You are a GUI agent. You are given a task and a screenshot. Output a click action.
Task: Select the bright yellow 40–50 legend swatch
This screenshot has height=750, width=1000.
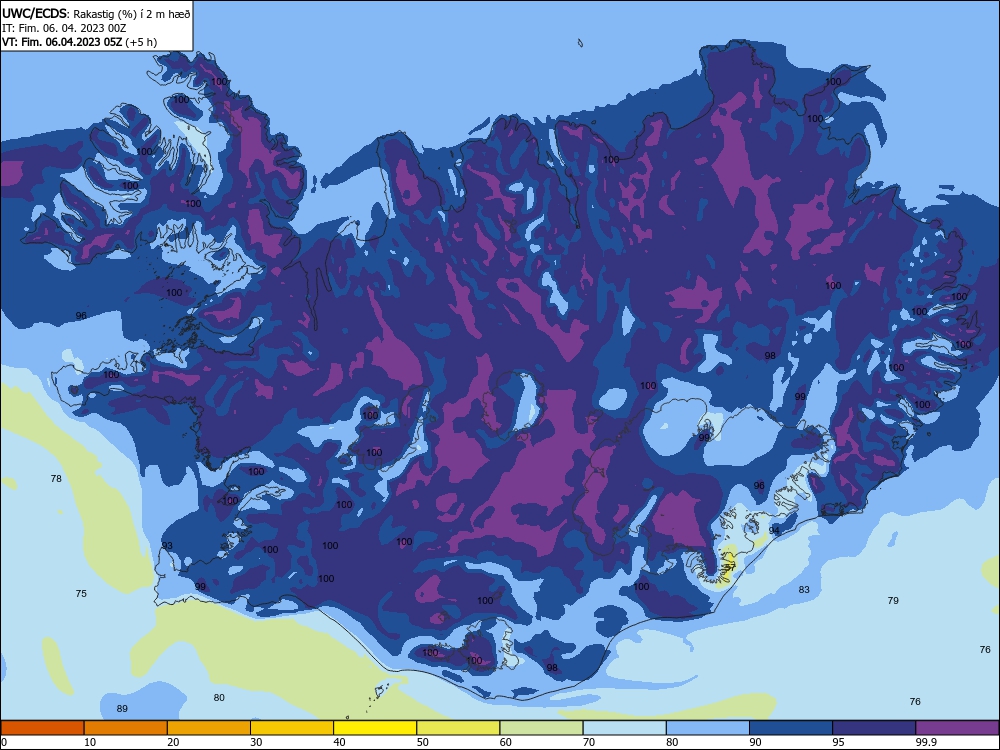tap(375, 728)
